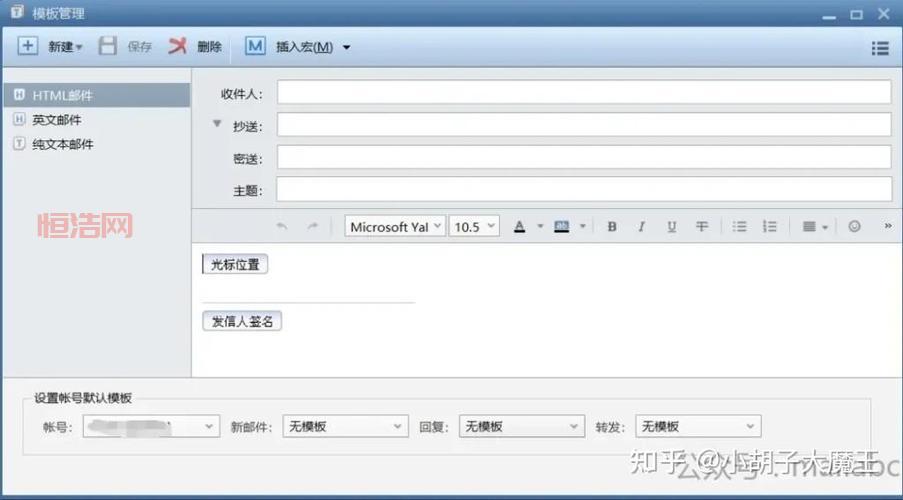Click the bulleted list icon
Viewport: 903px width, 500px height.
tap(739, 227)
